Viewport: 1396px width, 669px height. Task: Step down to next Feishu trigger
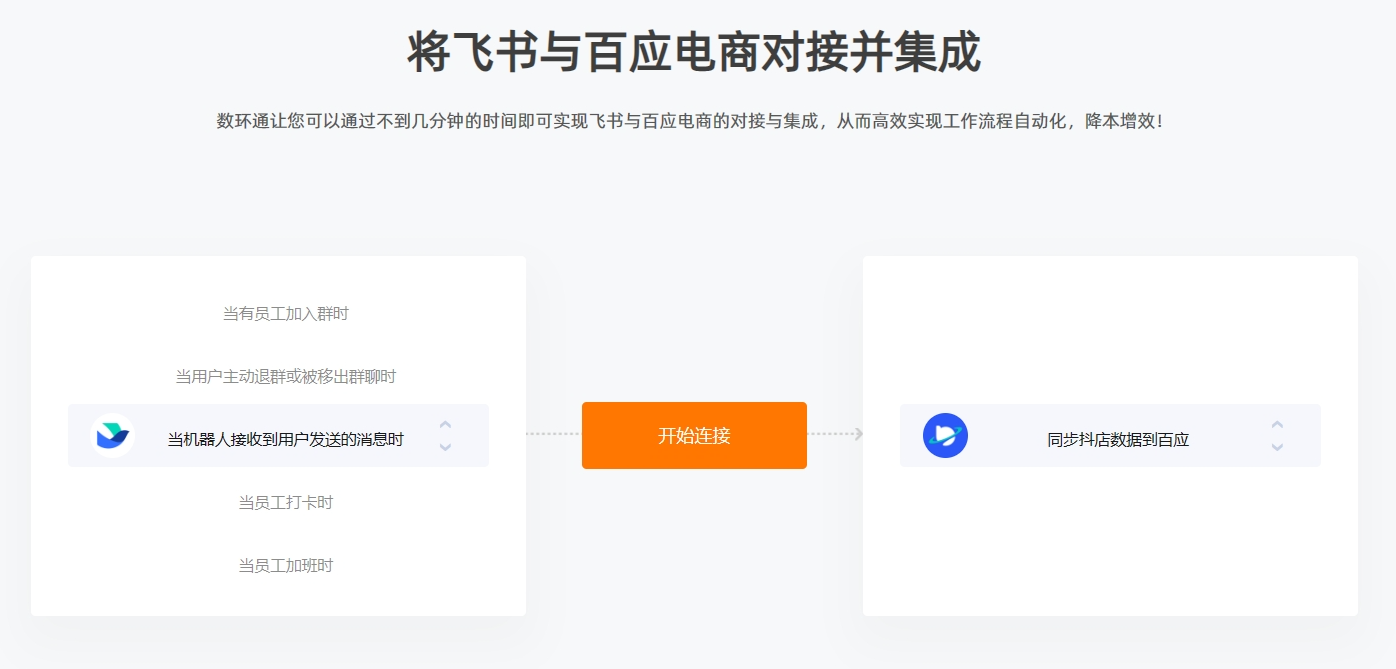446,447
